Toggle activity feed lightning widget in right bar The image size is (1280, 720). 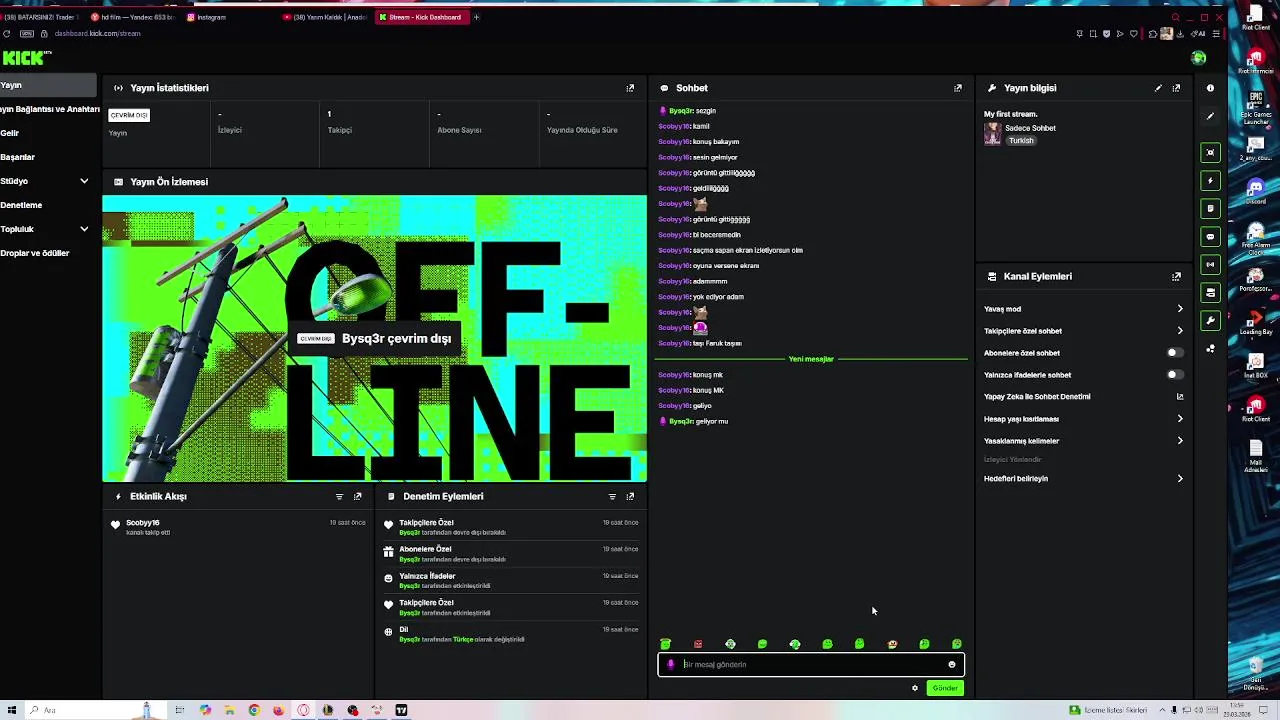coord(1211,180)
